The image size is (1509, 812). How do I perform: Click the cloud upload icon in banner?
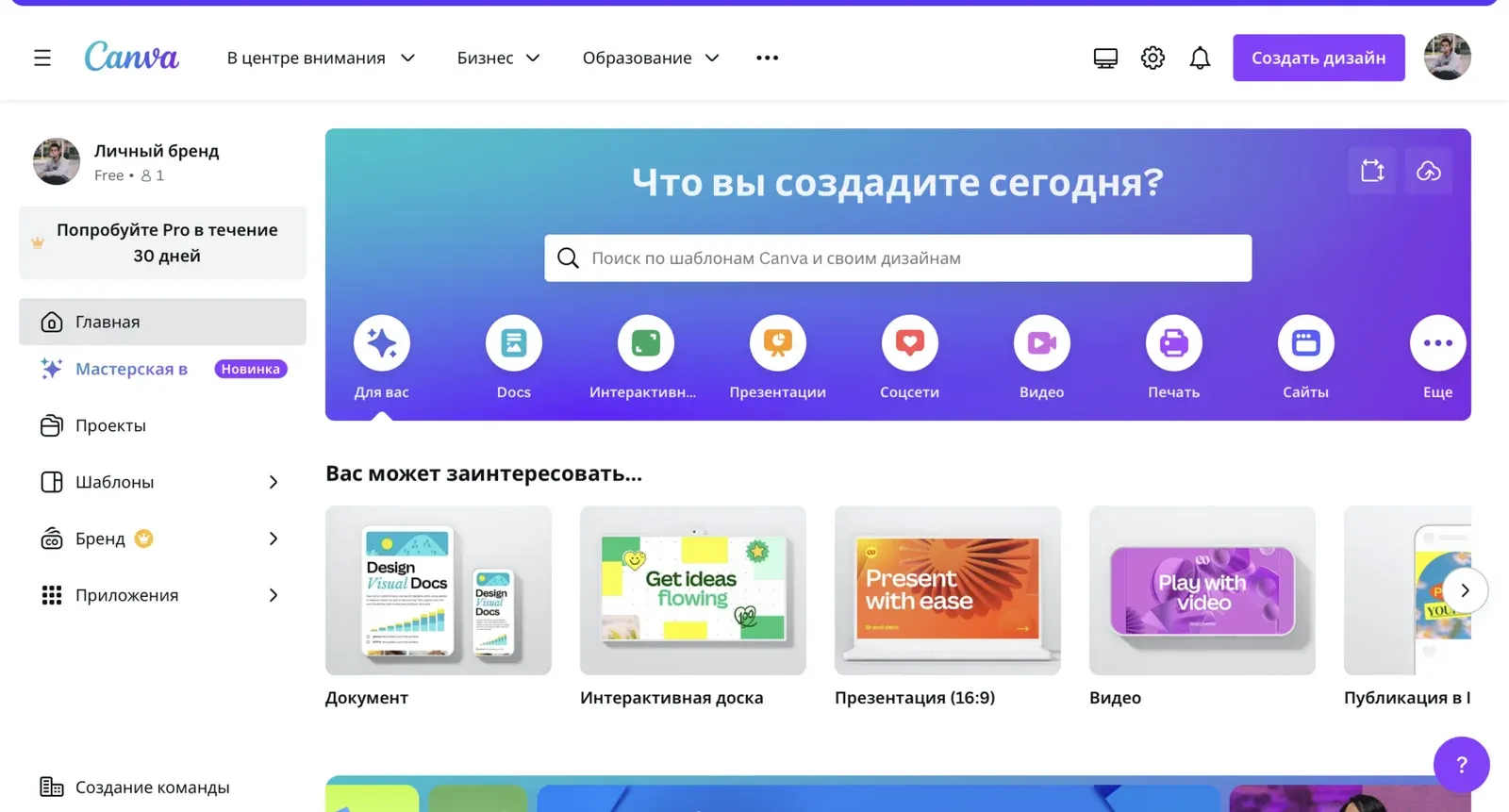point(1429,171)
